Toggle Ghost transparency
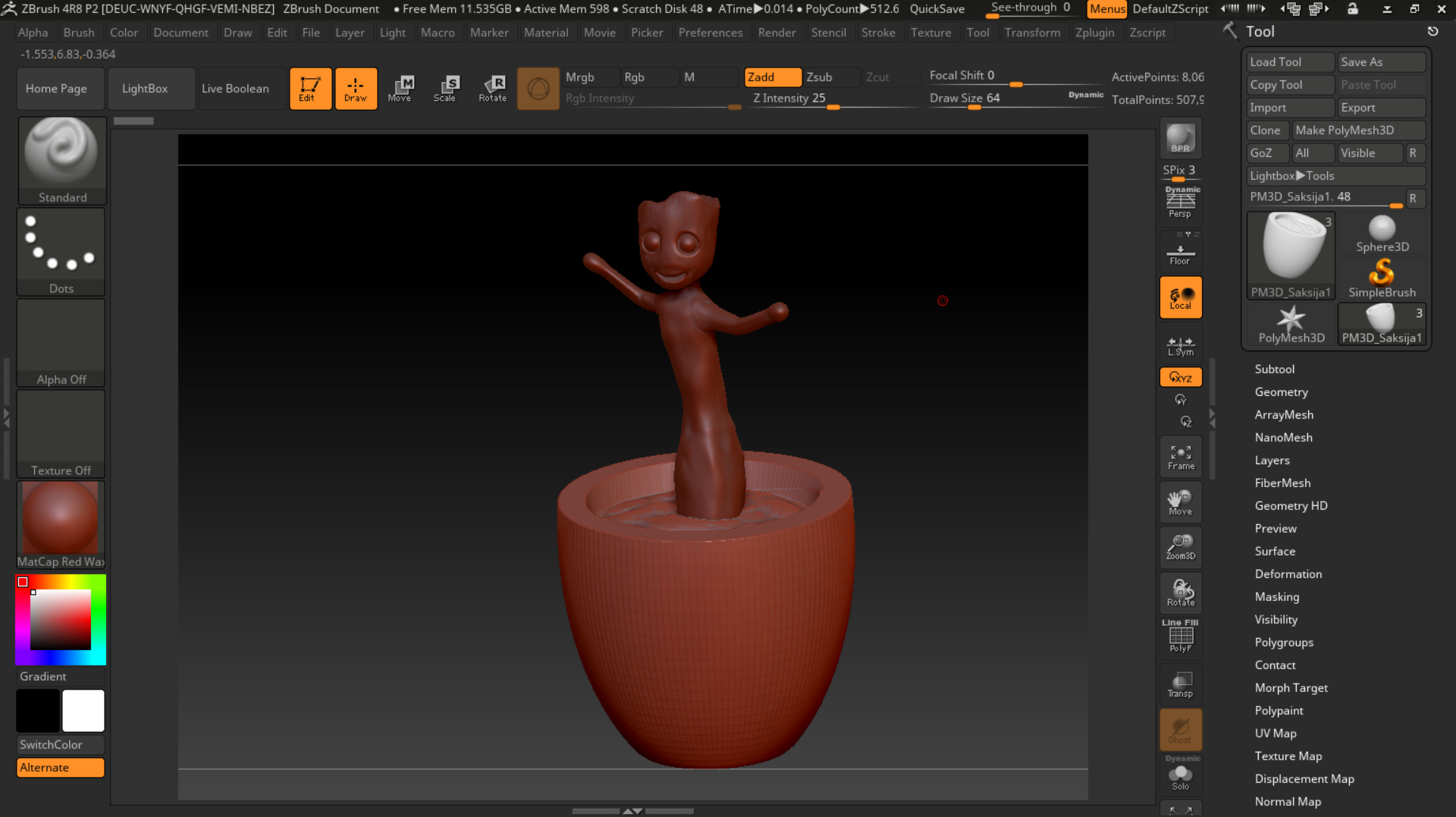Viewport: 1456px width, 817px height. click(x=1181, y=729)
